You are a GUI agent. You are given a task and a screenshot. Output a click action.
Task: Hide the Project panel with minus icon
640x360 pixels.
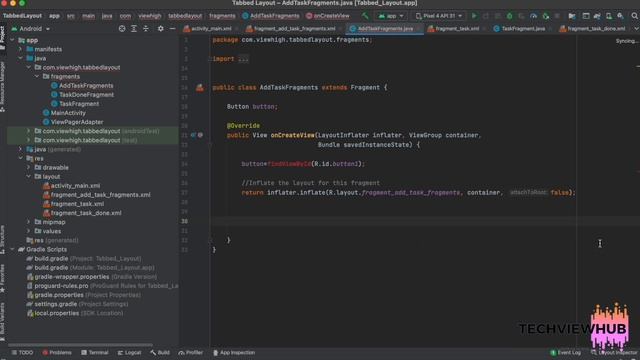(172, 29)
